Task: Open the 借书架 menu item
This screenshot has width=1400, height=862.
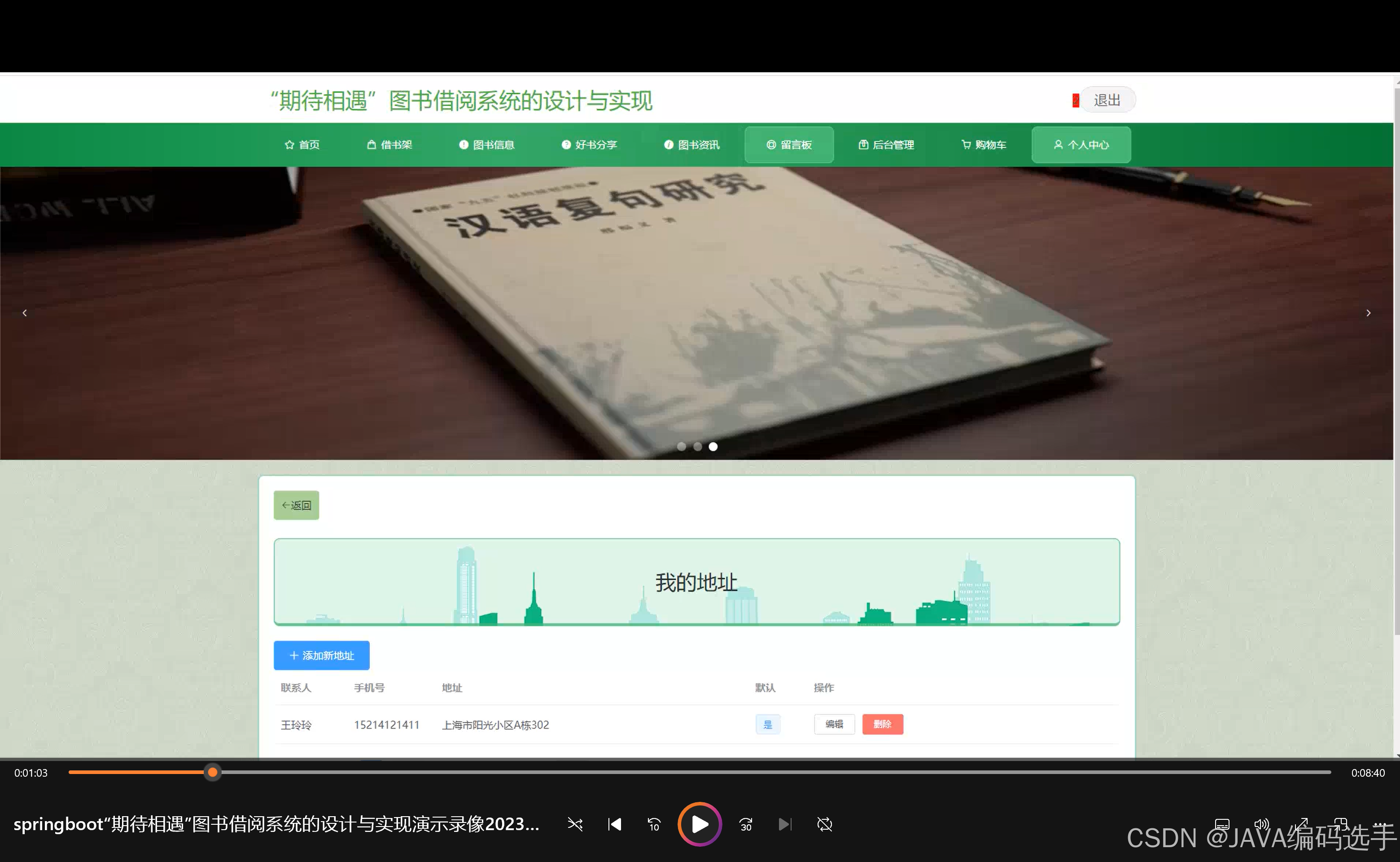Action: coord(389,145)
